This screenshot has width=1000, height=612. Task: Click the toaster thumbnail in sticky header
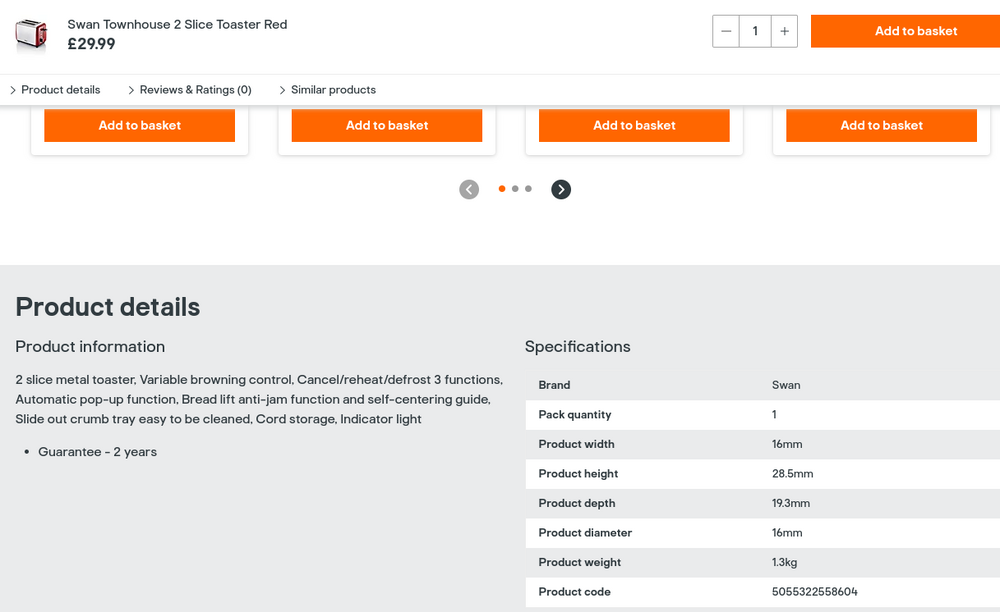31,33
